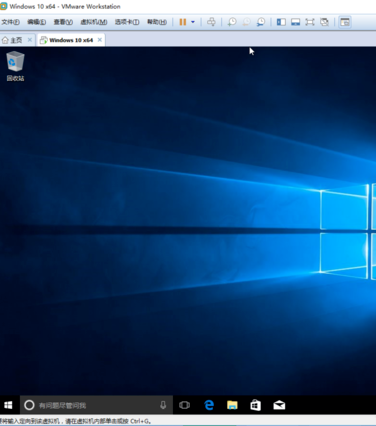This screenshot has height=426, width=376.
Task: Open the Windows Store taskbar icon
Action: pos(256,405)
